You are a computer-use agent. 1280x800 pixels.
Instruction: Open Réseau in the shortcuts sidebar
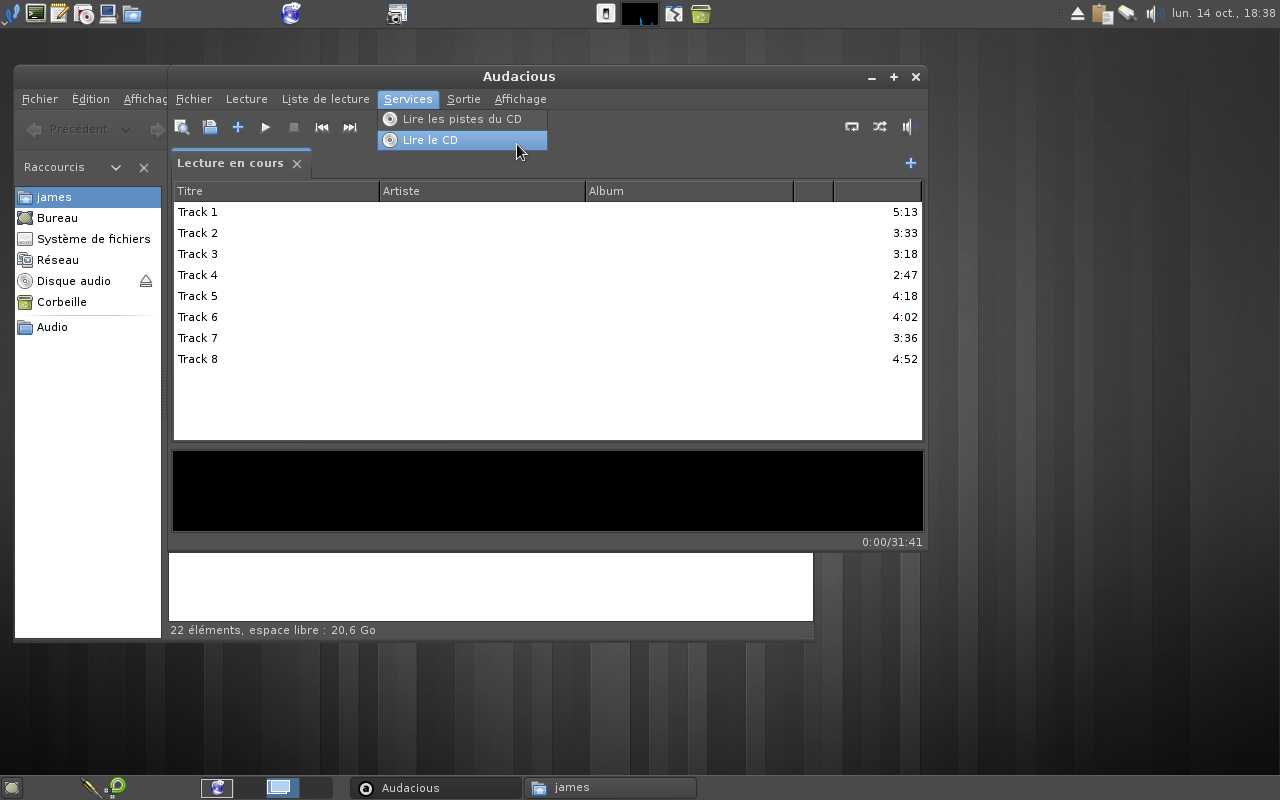88,260
